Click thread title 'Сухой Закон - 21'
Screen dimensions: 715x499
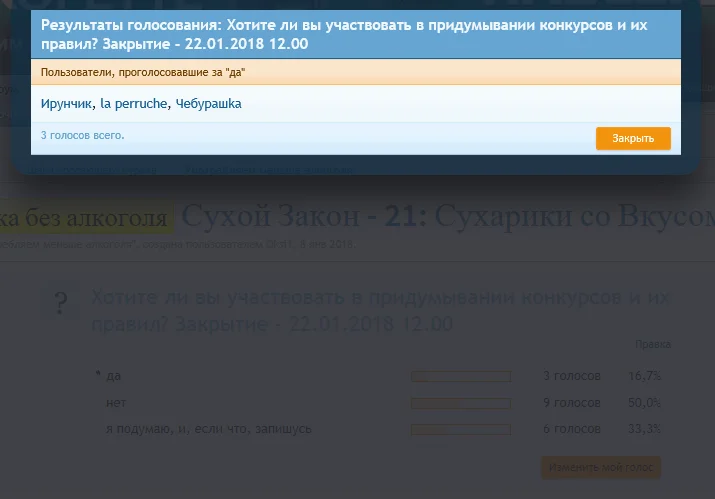[304, 216]
